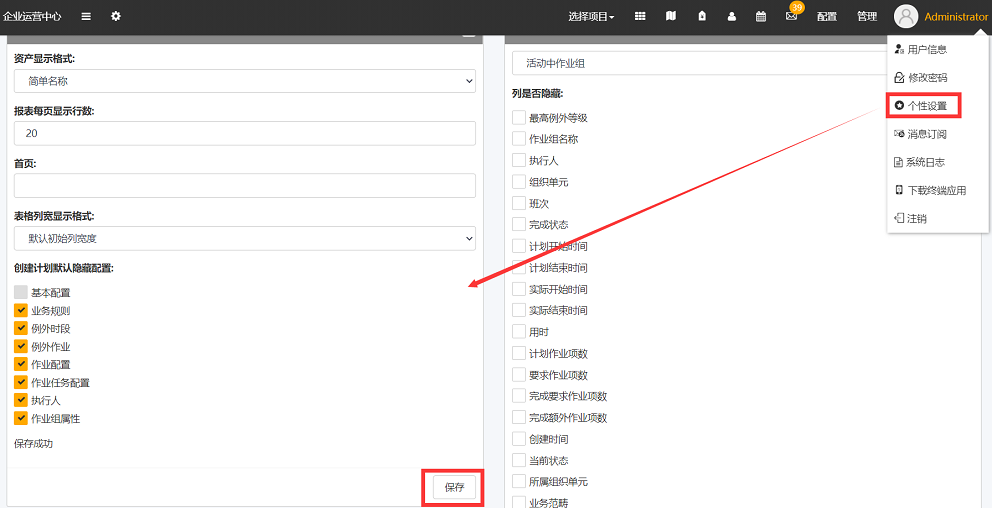The image size is (992, 508).
Task: Click the hamburger menu icon in the top bar
Action: (86, 16)
